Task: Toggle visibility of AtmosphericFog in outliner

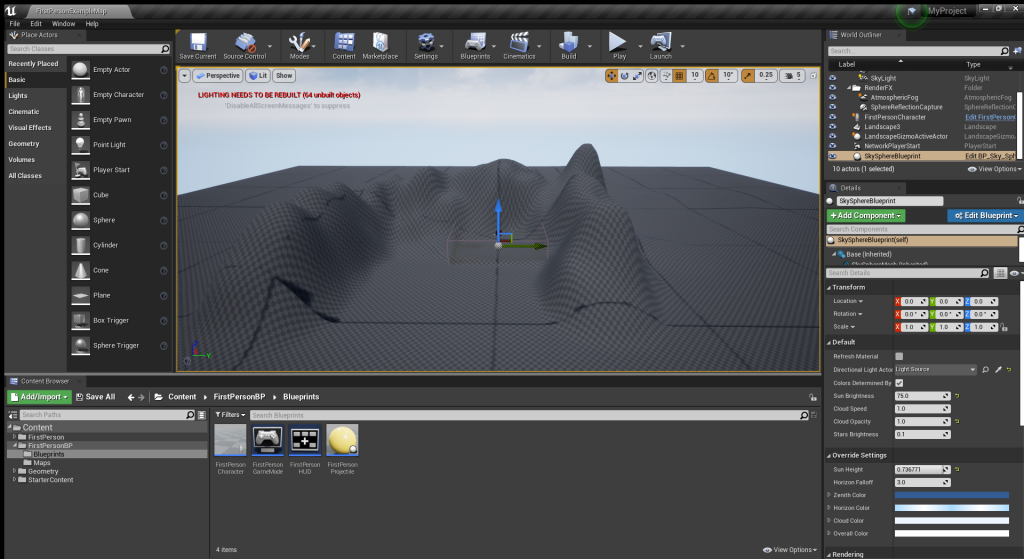Action: click(832, 97)
